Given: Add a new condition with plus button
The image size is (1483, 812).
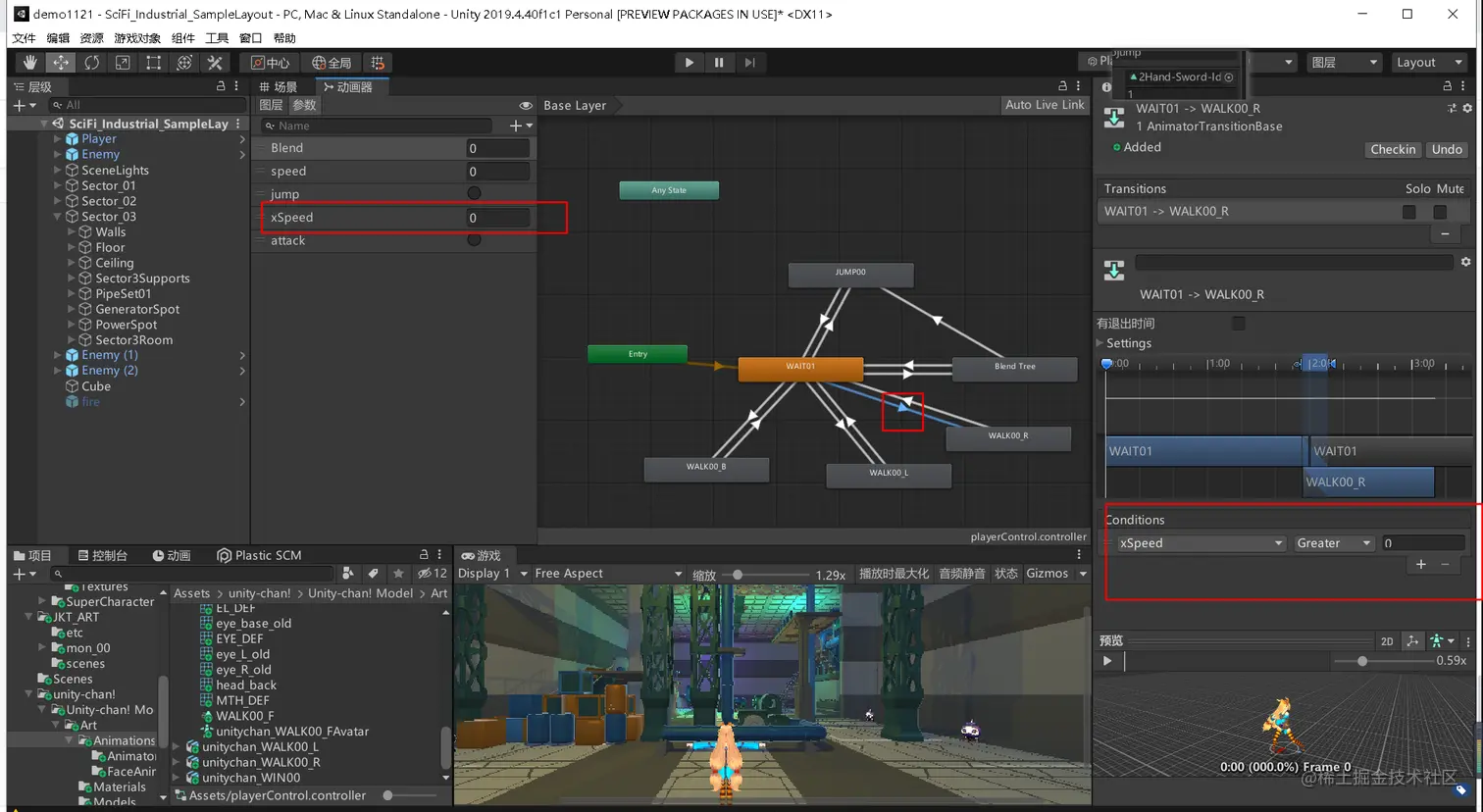Looking at the screenshot, I should point(1420,564).
